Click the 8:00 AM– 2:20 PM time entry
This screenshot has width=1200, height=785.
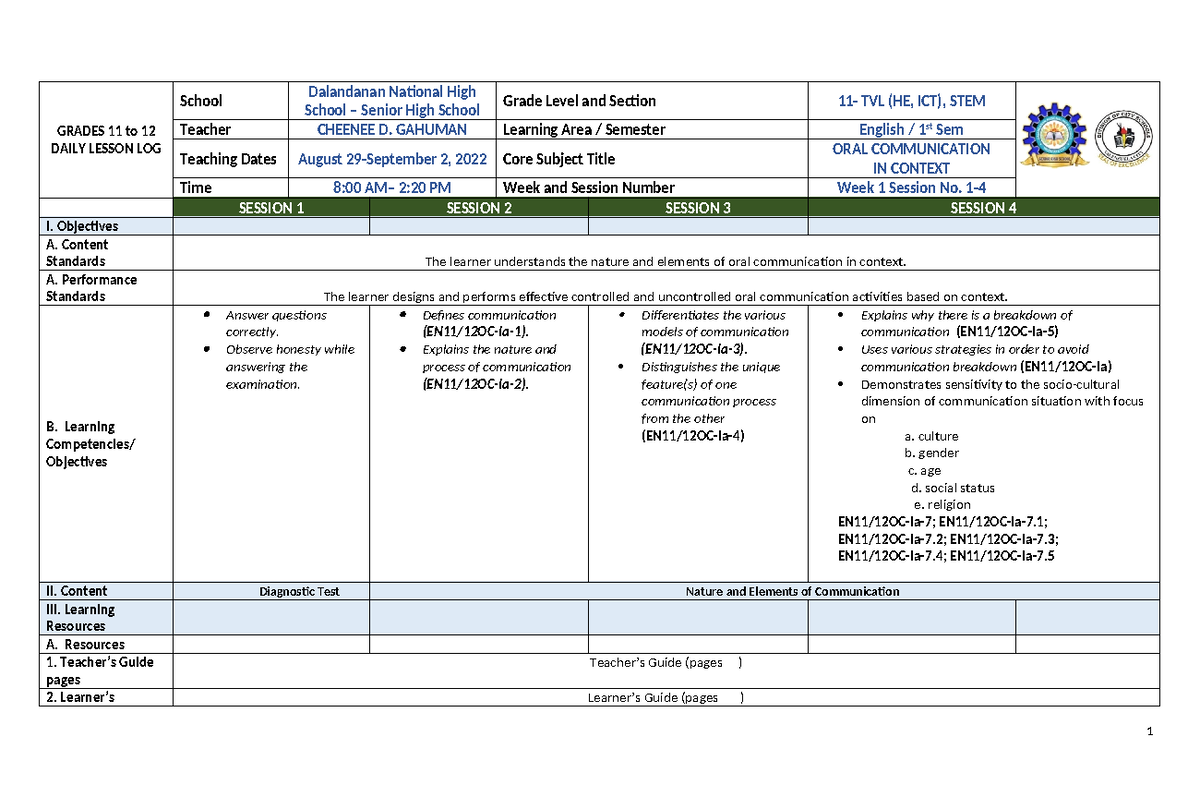(x=392, y=187)
